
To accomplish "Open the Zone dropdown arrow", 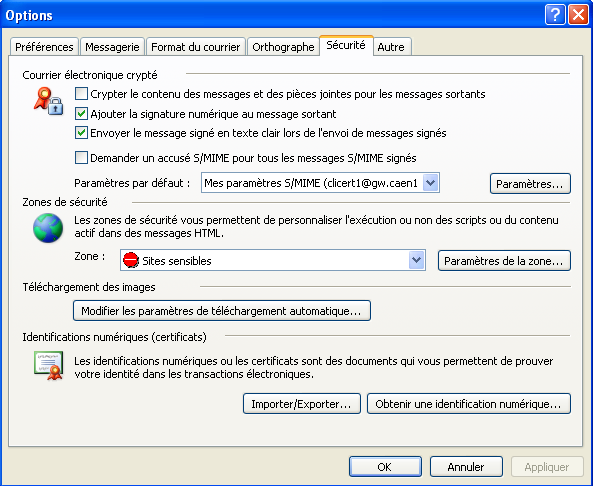I will click(x=416, y=260).
